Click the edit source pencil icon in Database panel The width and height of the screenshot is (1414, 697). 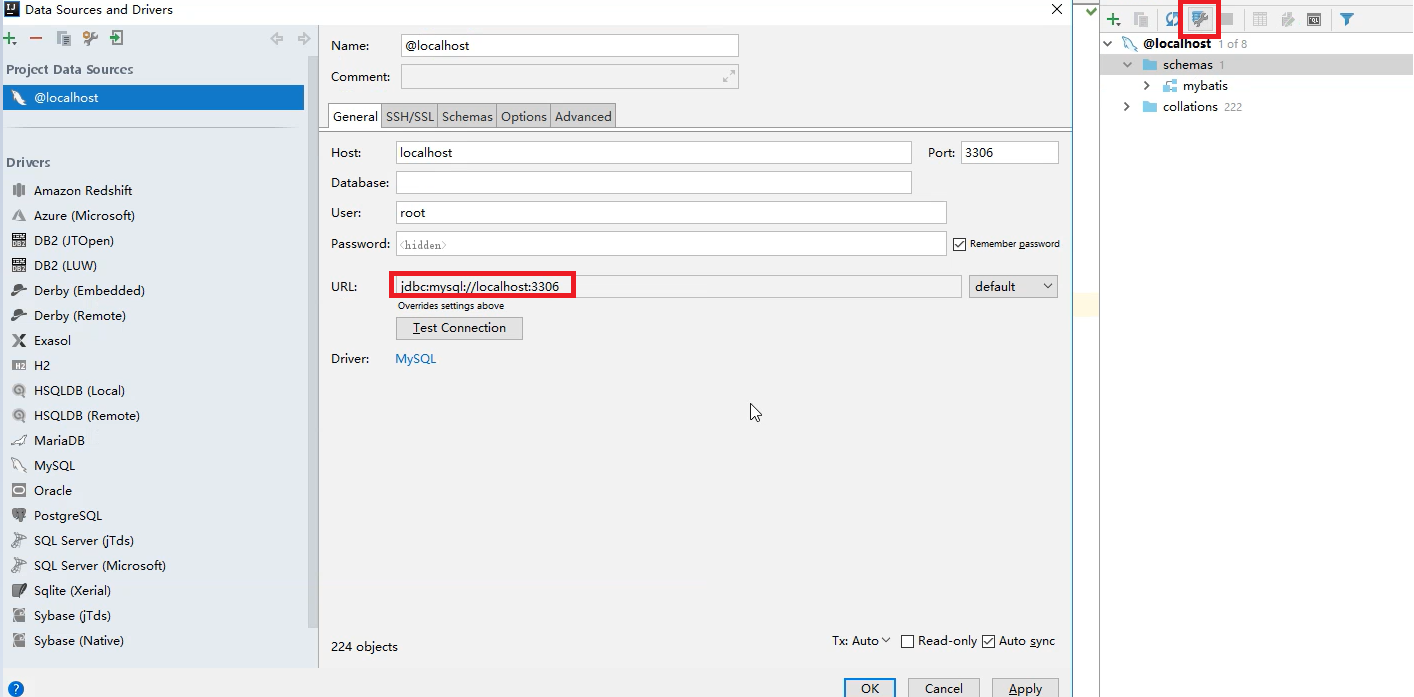(x=1288, y=19)
